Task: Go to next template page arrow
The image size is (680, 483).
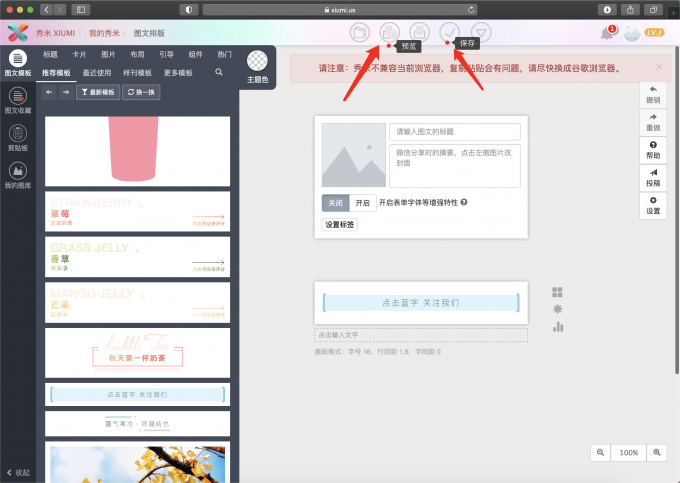Action: pos(66,92)
